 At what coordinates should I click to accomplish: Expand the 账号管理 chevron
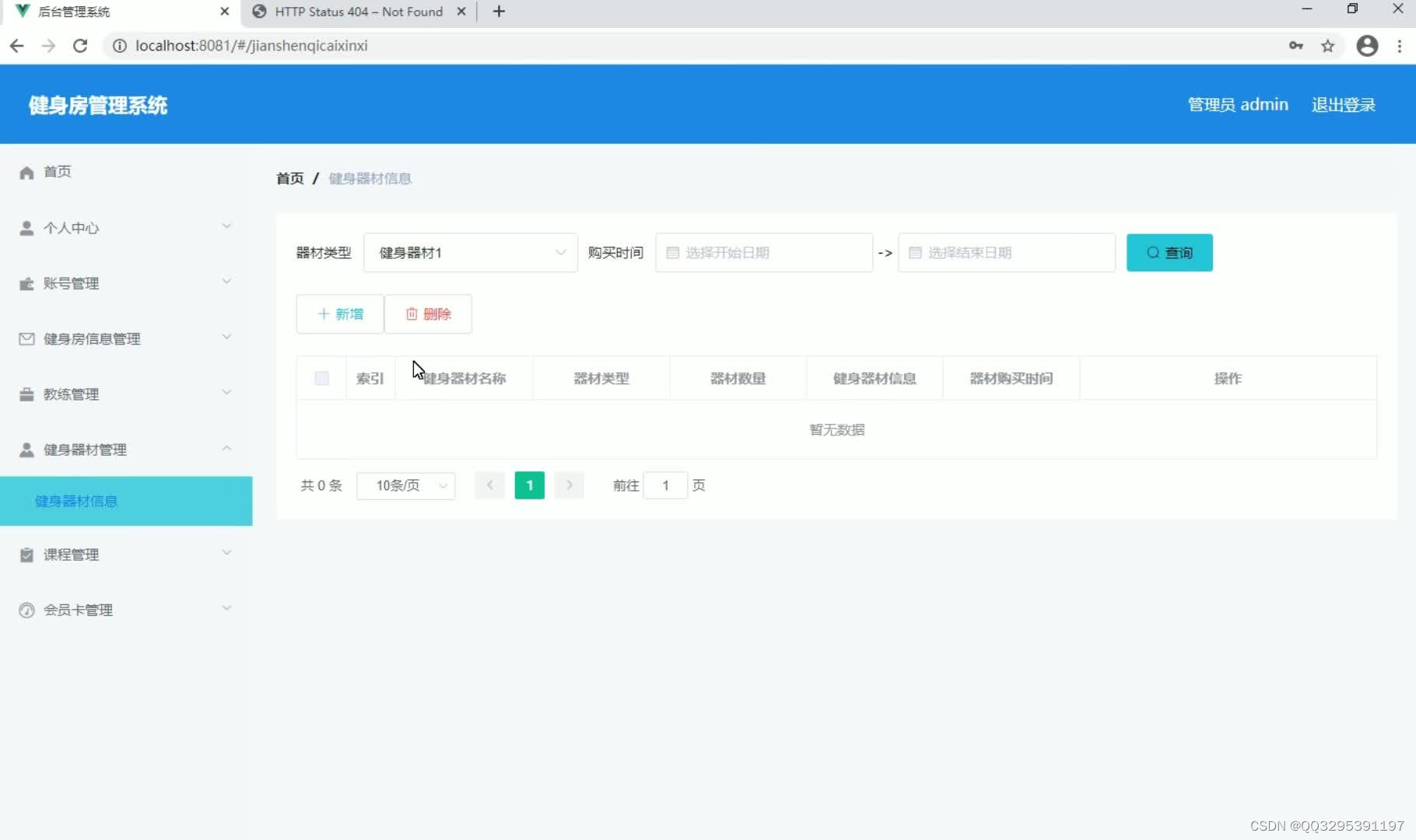click(x=226, y=282)
